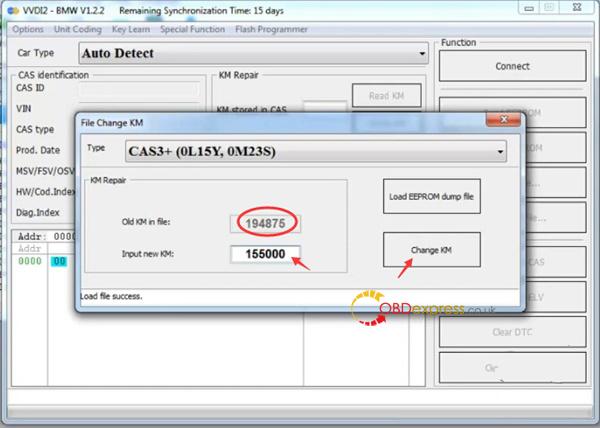Click the Old KM in file field
Viewport: 600px width, 428px height.
[265, 224]
